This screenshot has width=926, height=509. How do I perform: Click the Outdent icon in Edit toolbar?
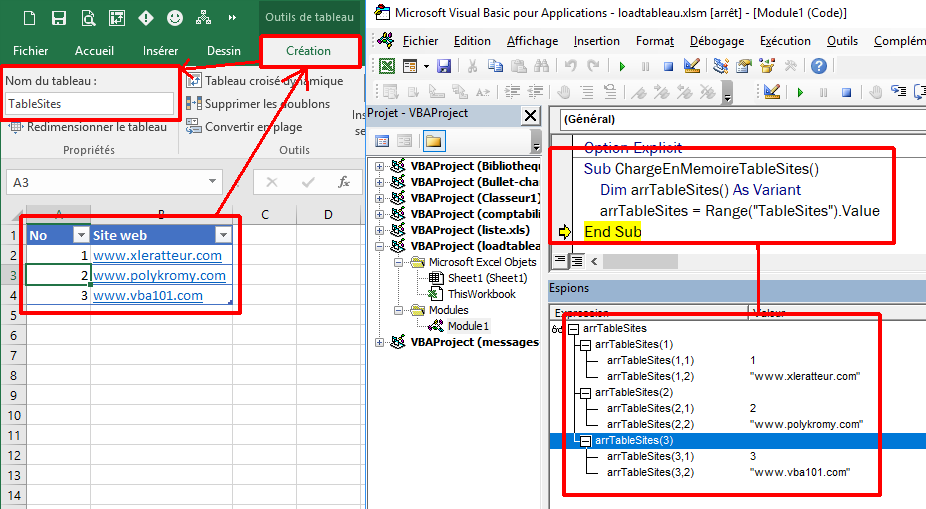[535, 92]
